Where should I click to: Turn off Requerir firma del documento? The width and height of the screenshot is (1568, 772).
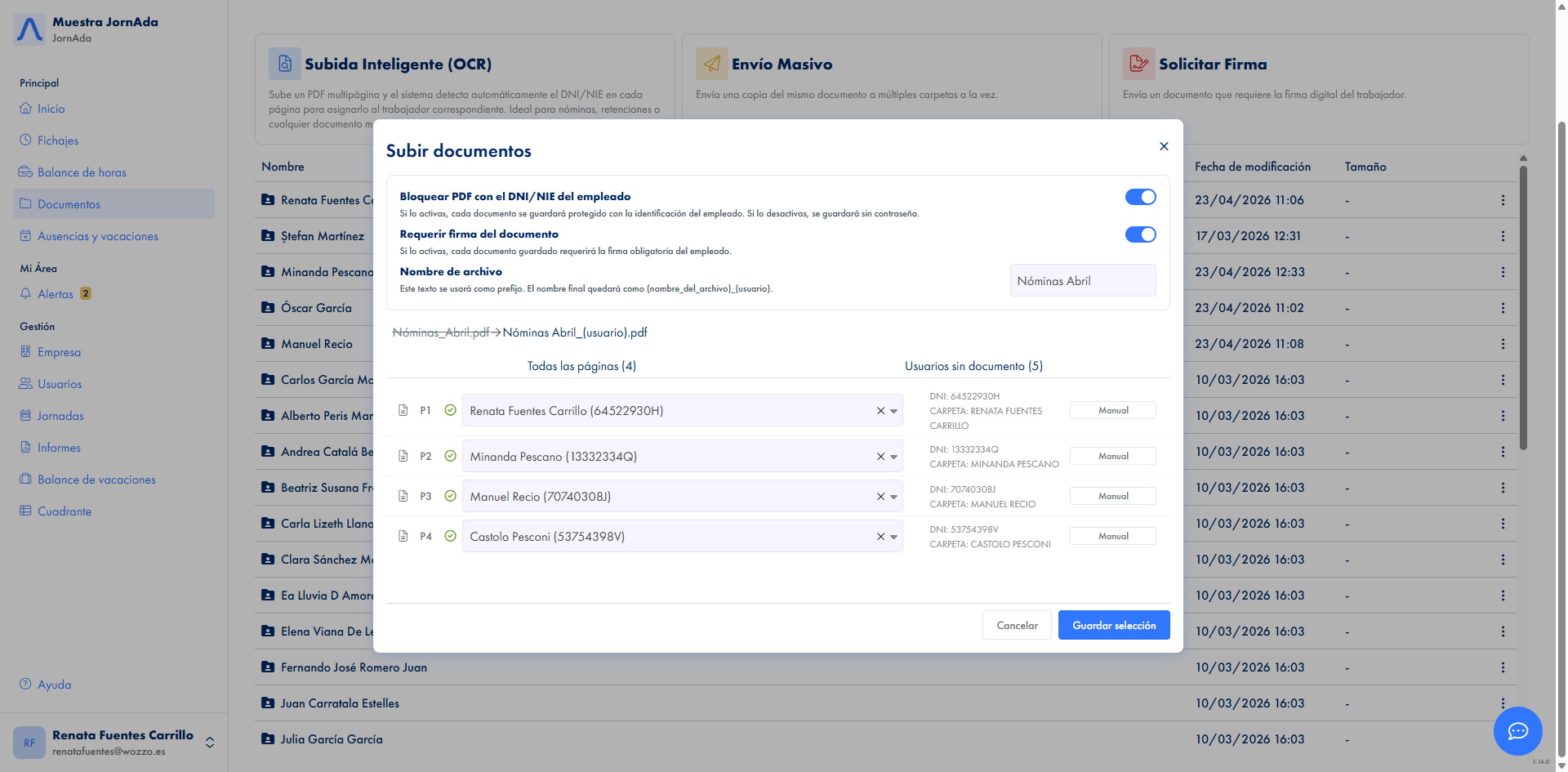(1140, 234)
